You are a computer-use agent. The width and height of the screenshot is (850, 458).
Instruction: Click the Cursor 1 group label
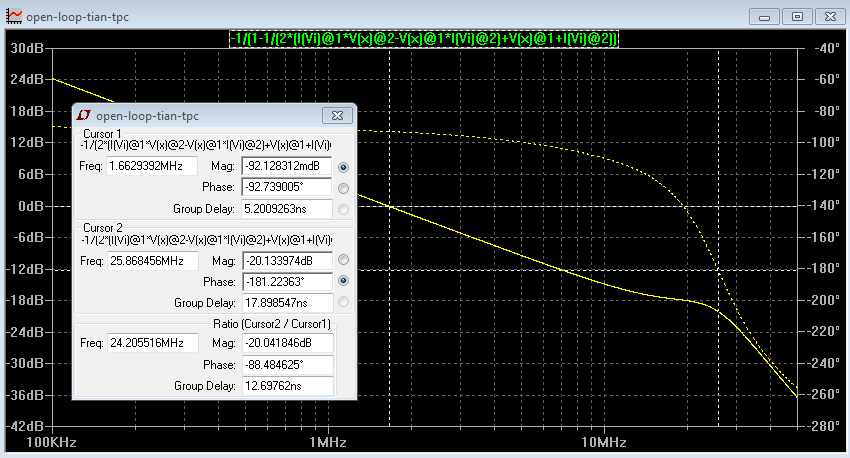[x=102, y=134]
